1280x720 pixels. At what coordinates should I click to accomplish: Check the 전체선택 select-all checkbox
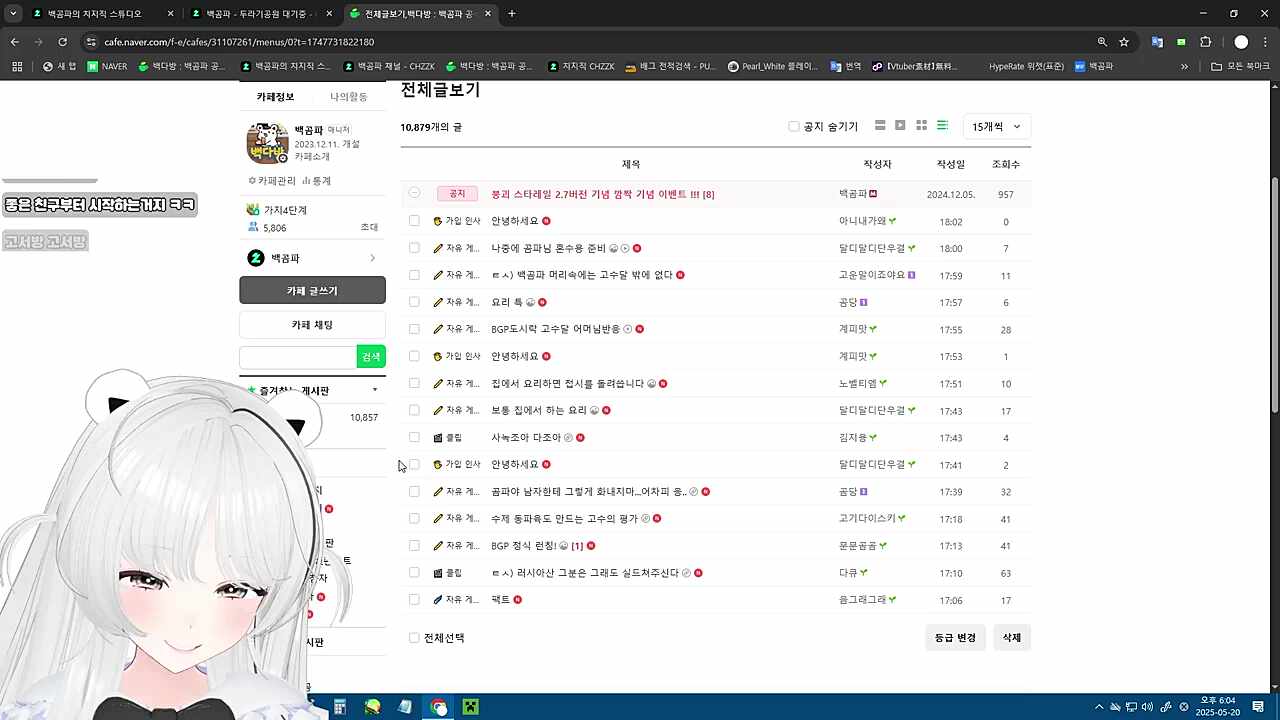(414, 638)
